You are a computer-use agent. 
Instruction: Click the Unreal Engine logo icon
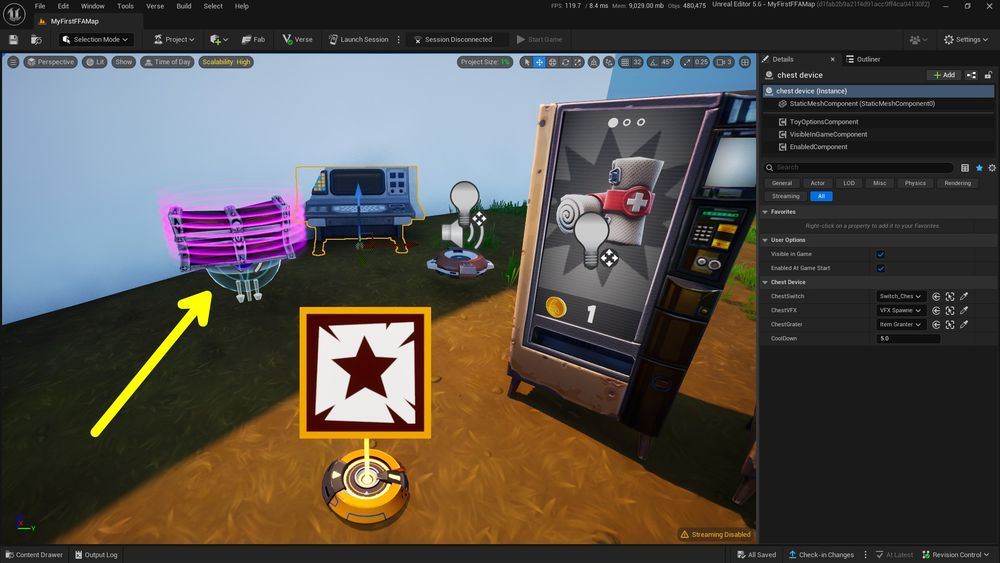pos(14,13)
